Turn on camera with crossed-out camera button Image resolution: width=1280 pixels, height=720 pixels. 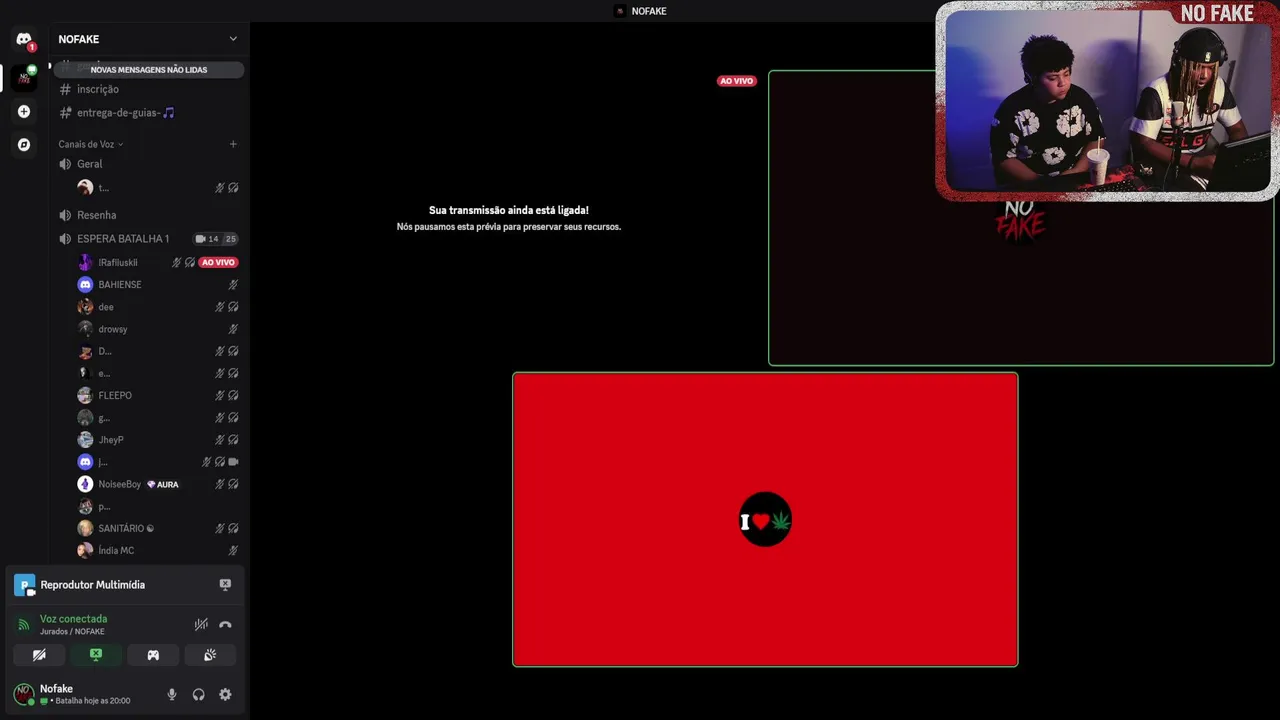tap(39, 655)
